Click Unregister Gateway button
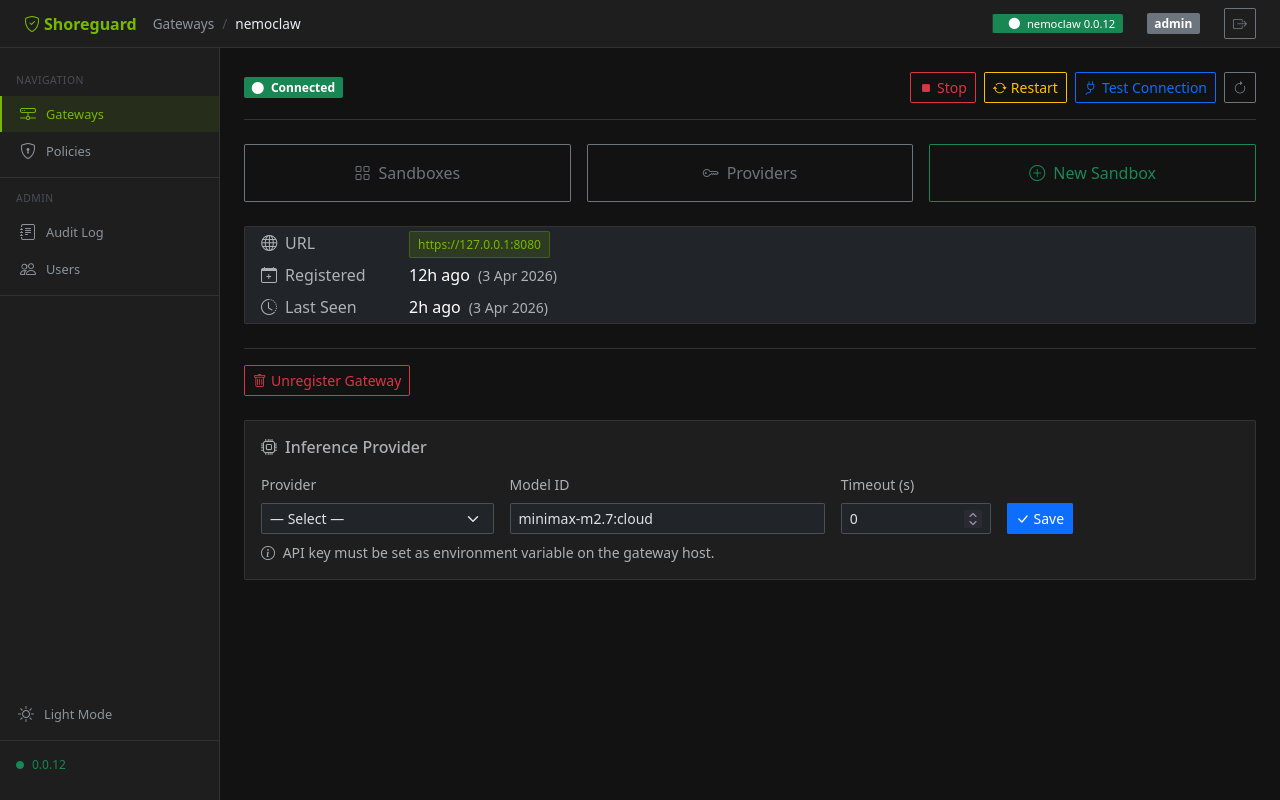1280x800 pixels. coord(327,381)
